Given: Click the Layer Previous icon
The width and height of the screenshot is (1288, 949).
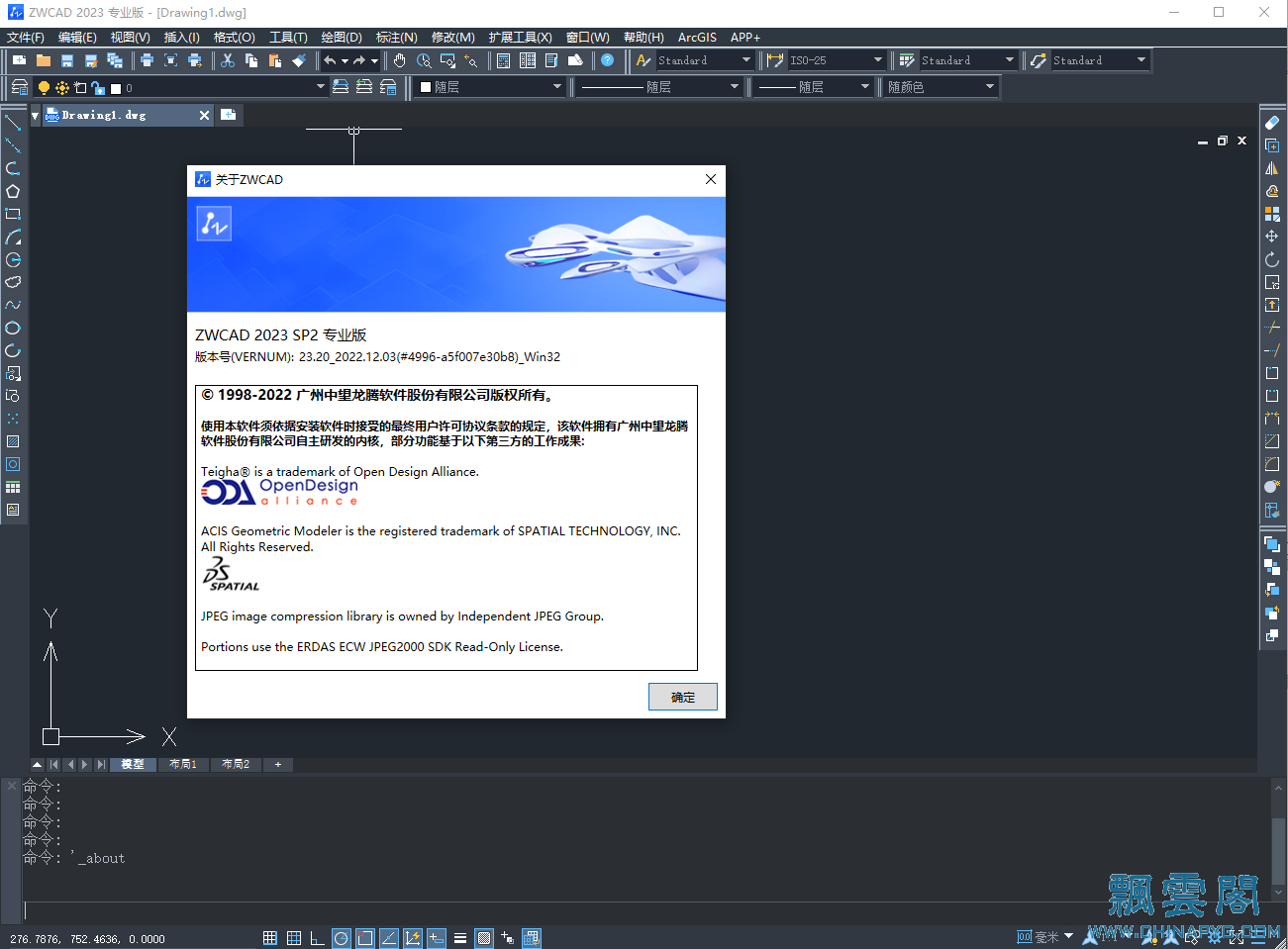Looking at the screenshot, I should (364, 87).
